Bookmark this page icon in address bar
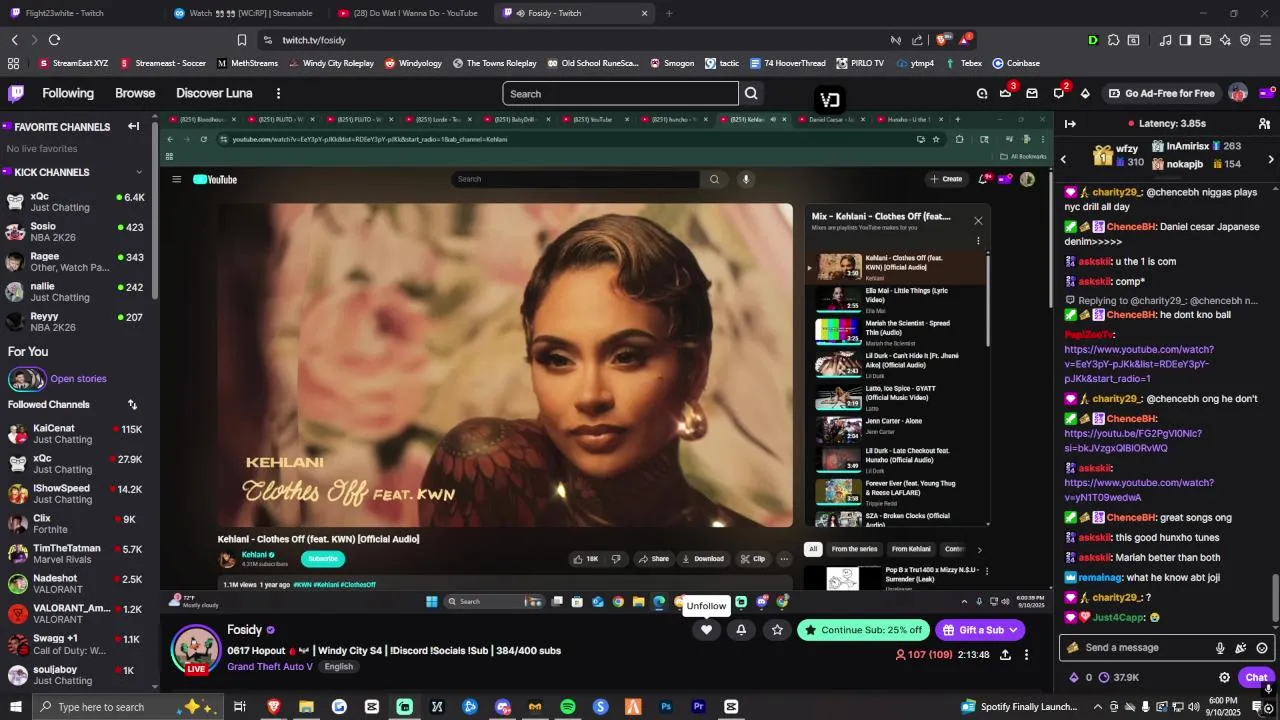This screenshot has height=720, width=1280. click(x=241, y=40)
